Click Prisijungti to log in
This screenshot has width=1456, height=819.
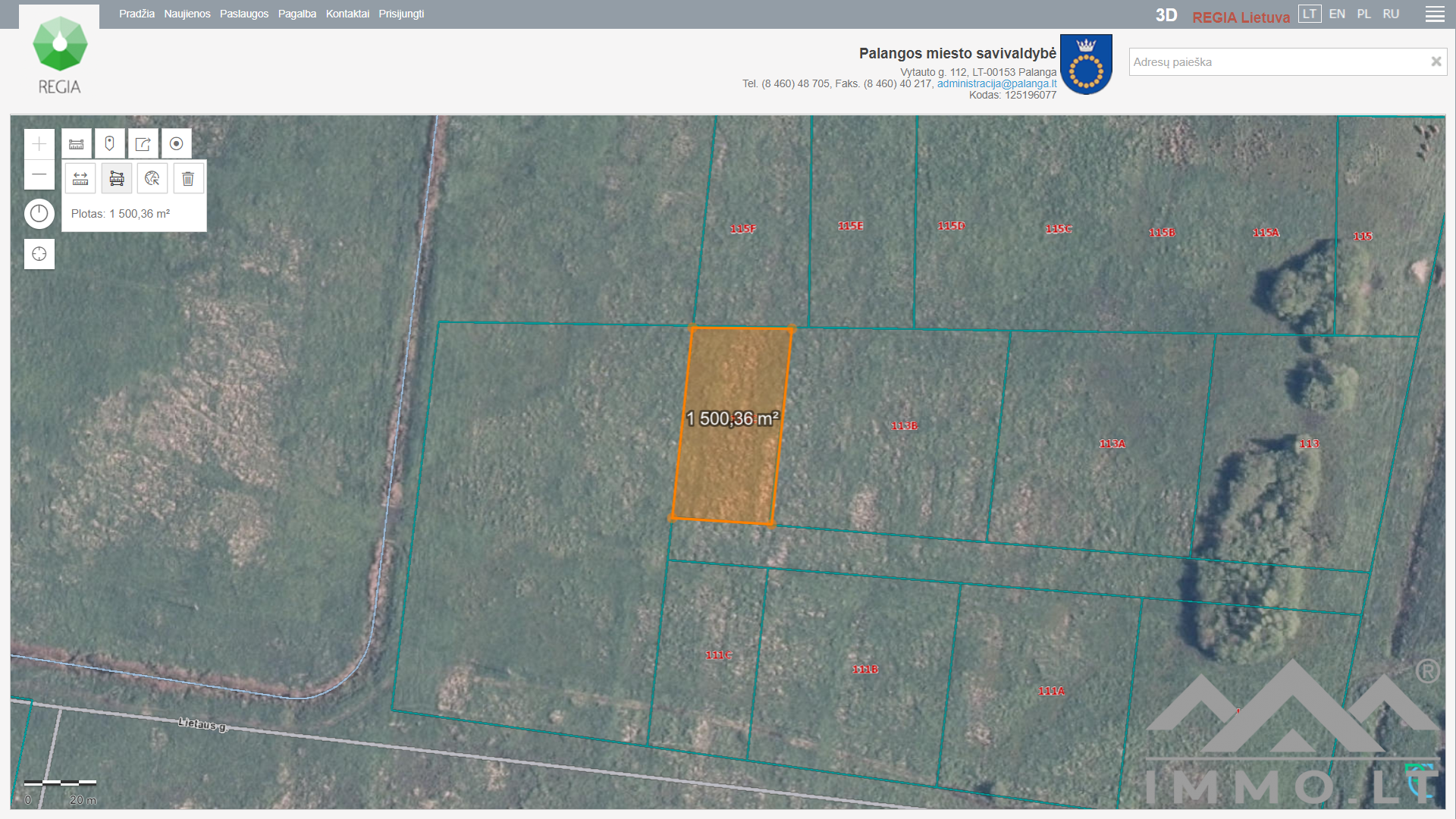coord(401,14)
